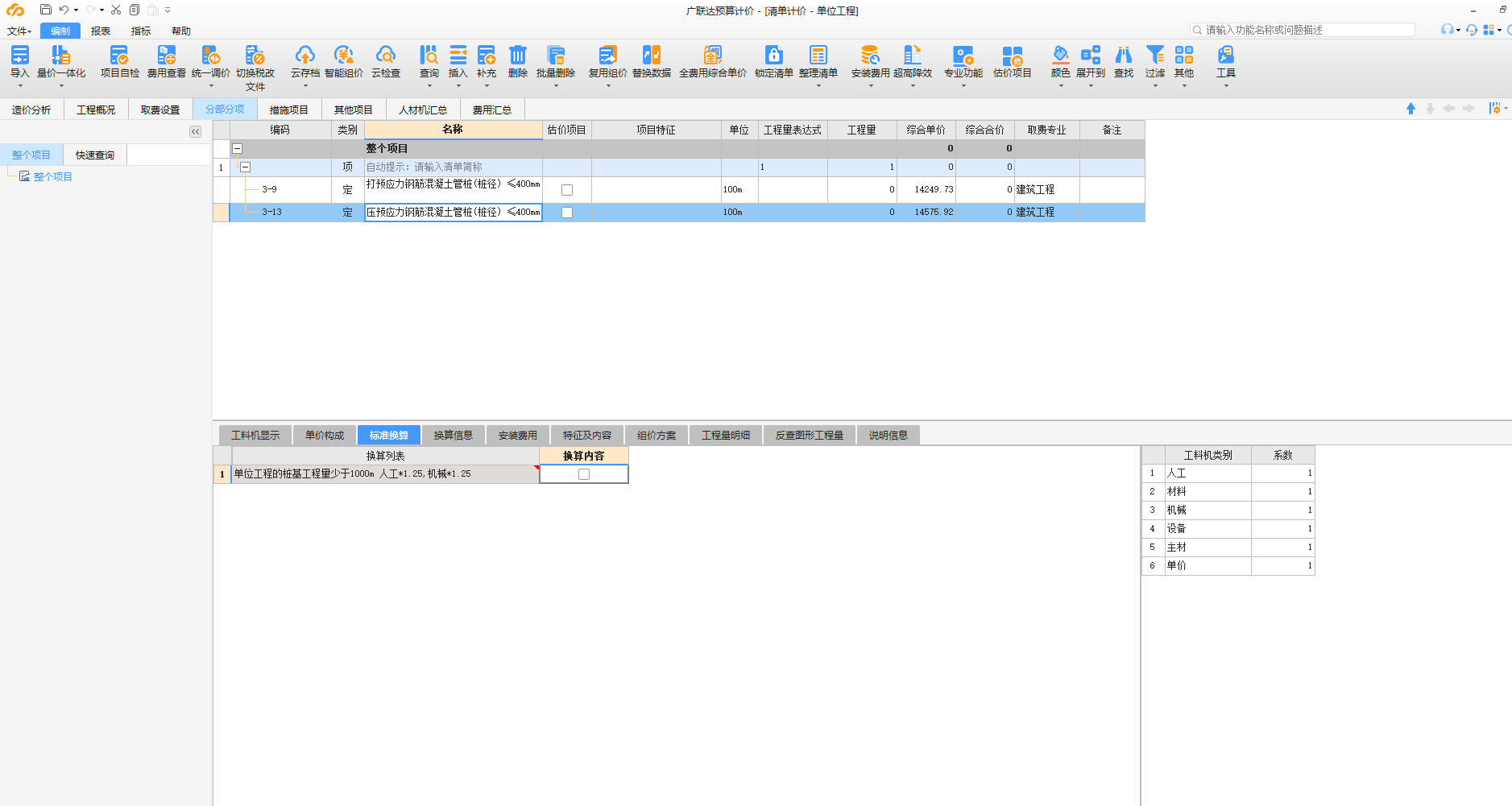Click the 查询 query icon

[429, 55]
